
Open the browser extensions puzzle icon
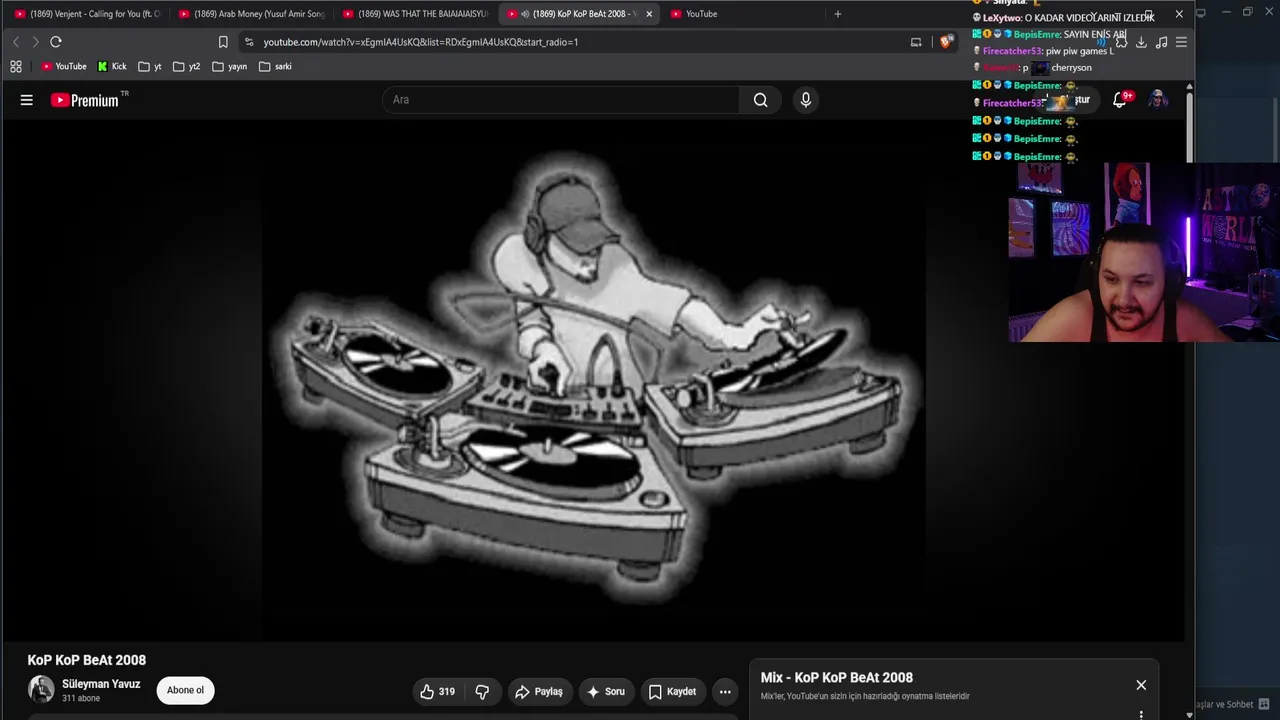point(1121,42)
